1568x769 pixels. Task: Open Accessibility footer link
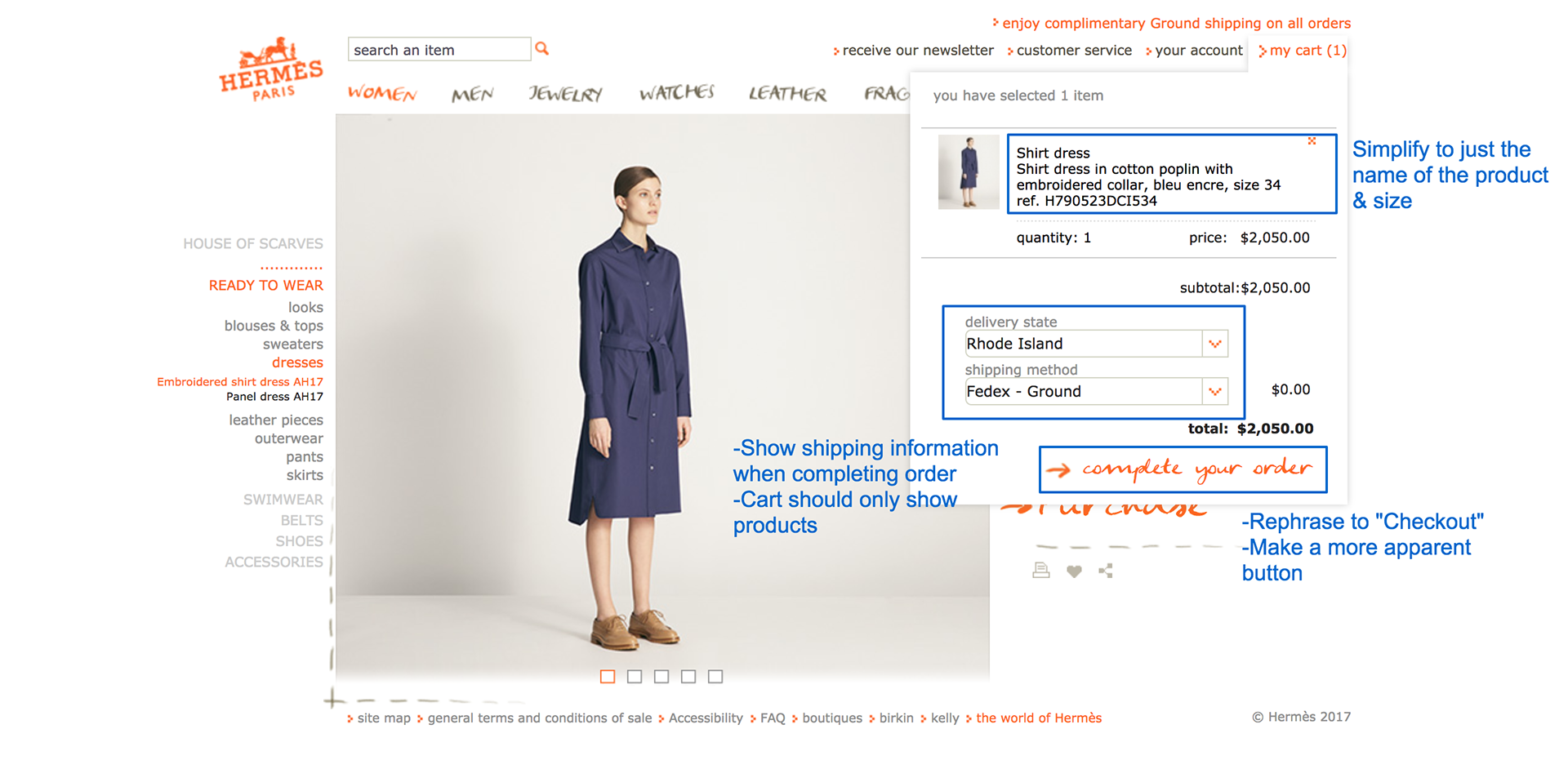coord(701,718)
